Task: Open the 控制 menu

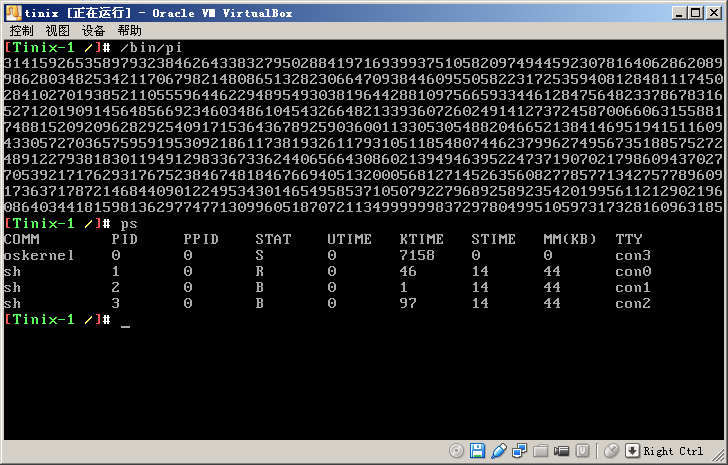Action: click(21, 31)
